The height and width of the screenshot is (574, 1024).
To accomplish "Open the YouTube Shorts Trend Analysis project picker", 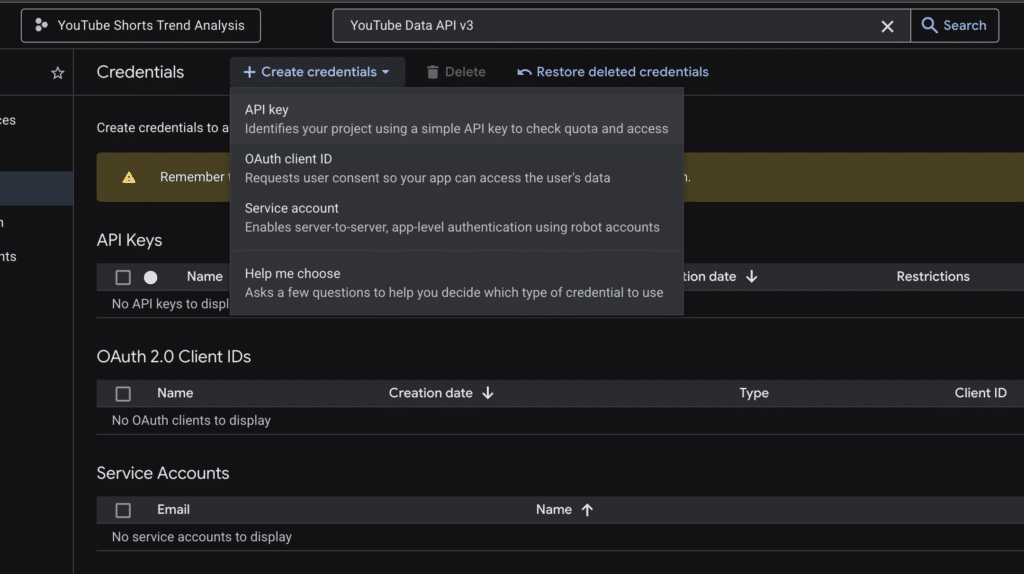I will pyautogui.click(x=140, y=25).
